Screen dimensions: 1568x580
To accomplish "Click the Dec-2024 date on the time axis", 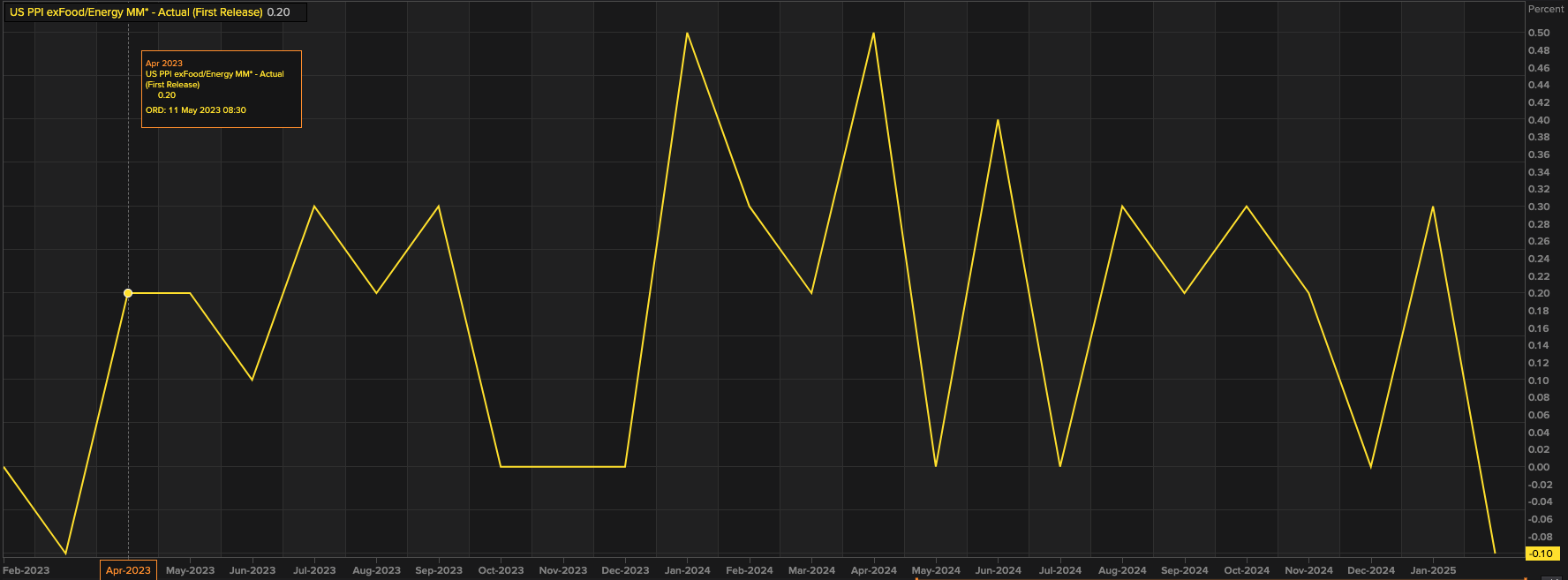I will click(1370, 570).
